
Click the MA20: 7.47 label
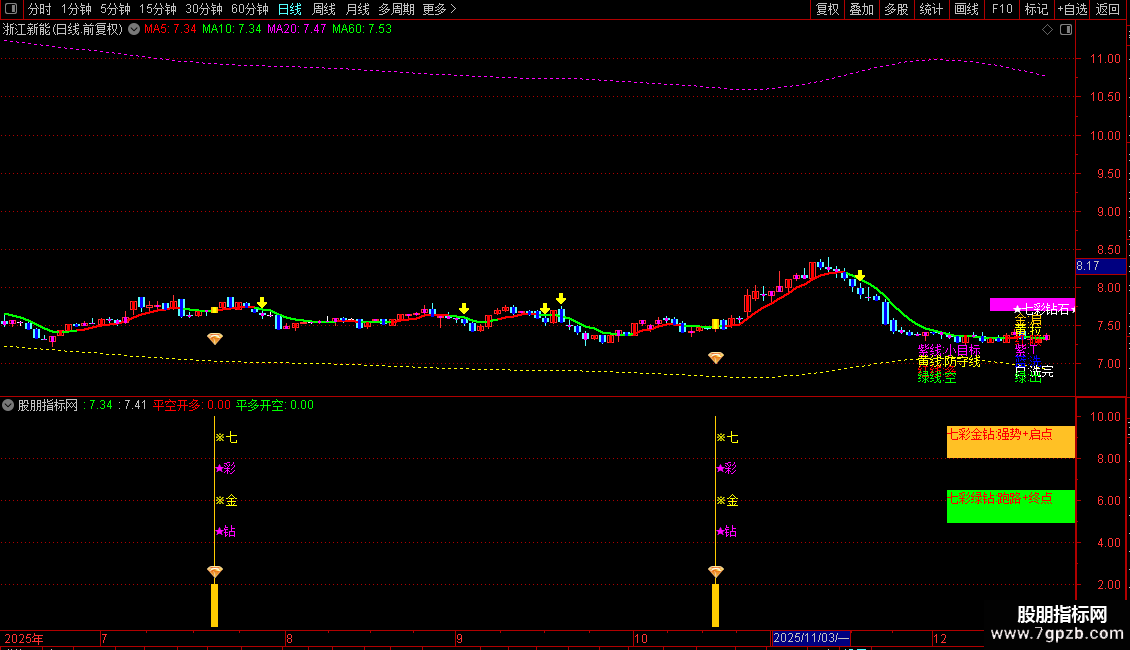296,29
